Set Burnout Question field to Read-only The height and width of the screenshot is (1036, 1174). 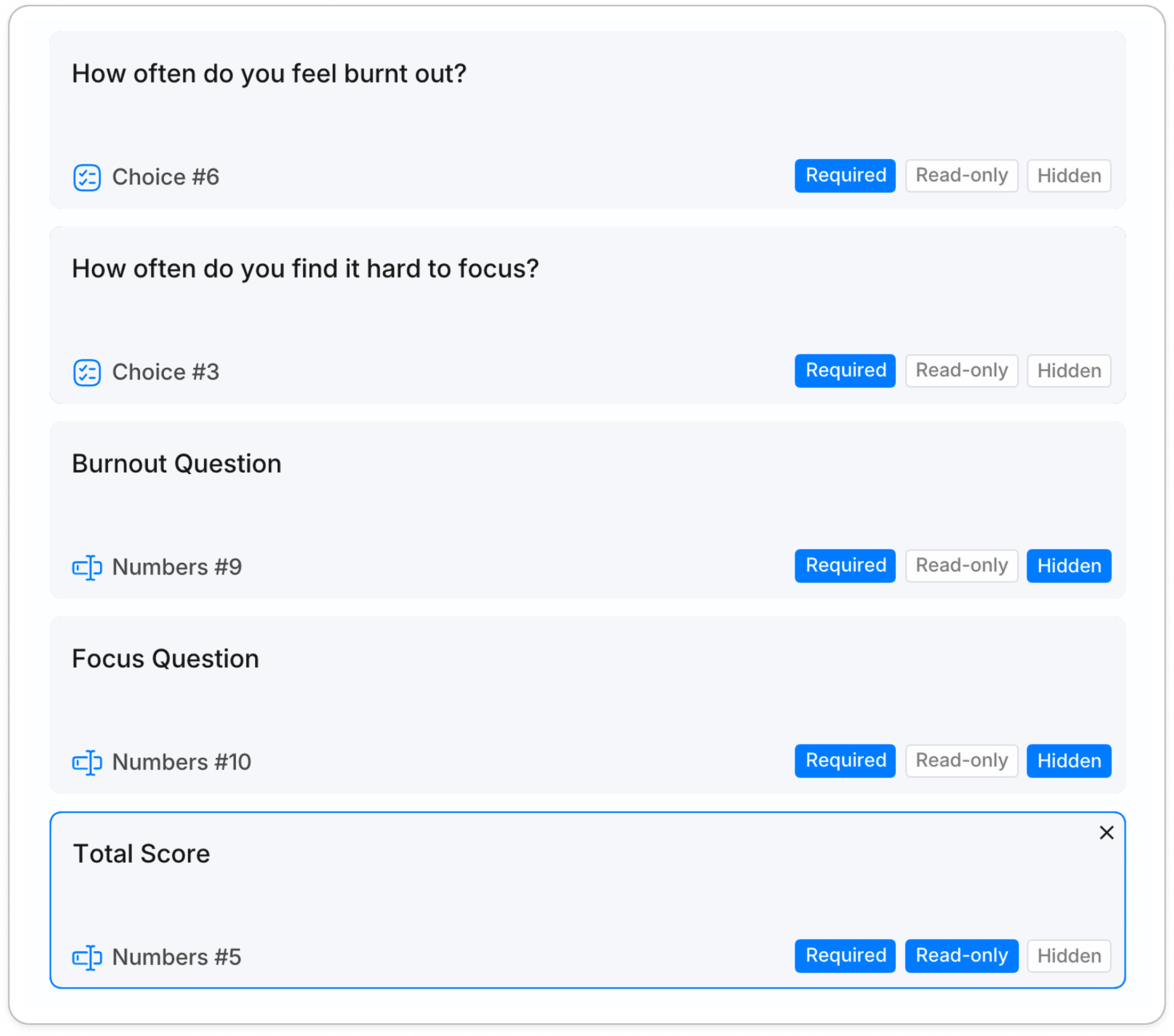[961, 566]
